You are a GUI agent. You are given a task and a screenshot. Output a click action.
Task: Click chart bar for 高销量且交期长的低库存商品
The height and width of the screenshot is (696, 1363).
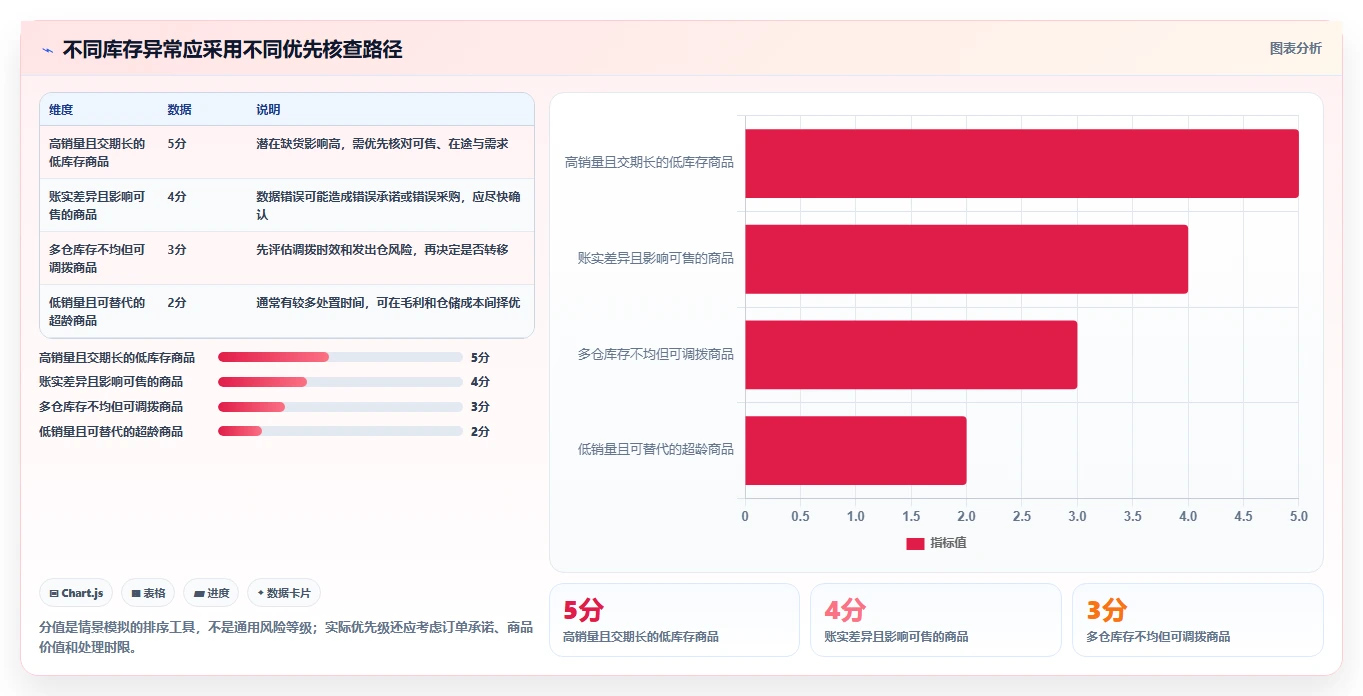pos(1021,163)
